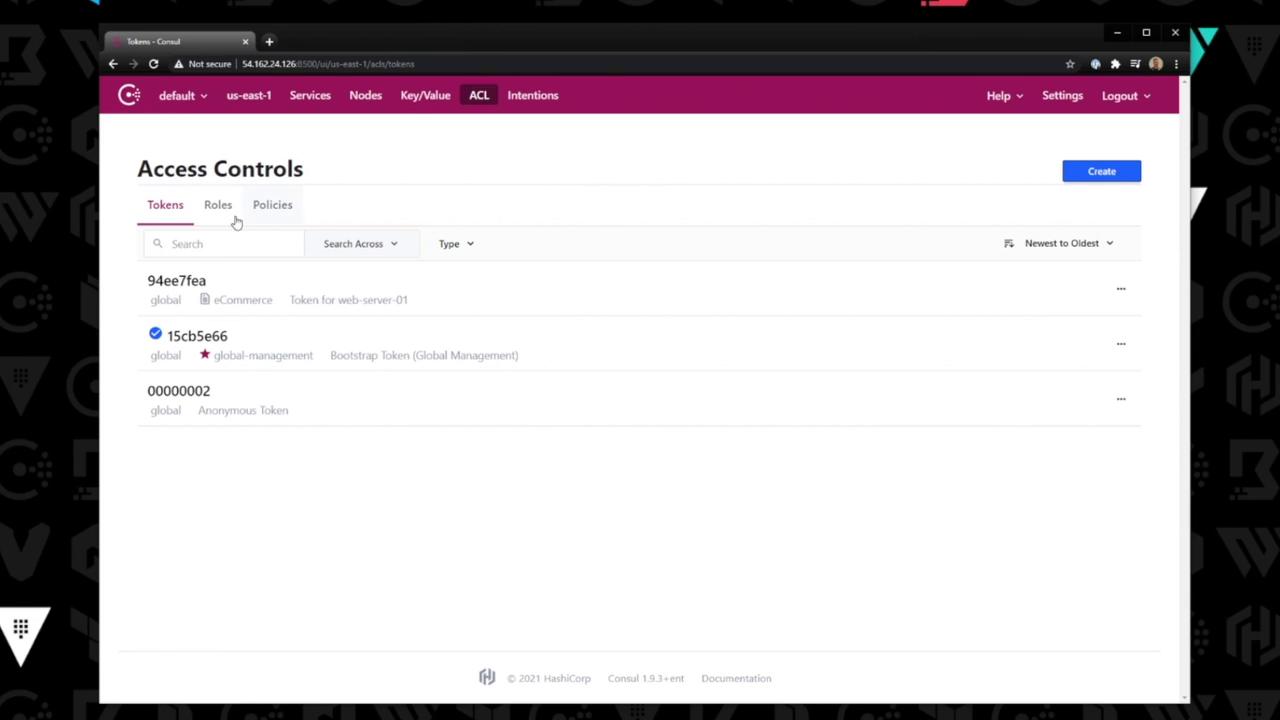The height and width of the screenshot is (720, 1280).
Task: Open the Chrome profile avatar
Action: [x=1156, y=64]
